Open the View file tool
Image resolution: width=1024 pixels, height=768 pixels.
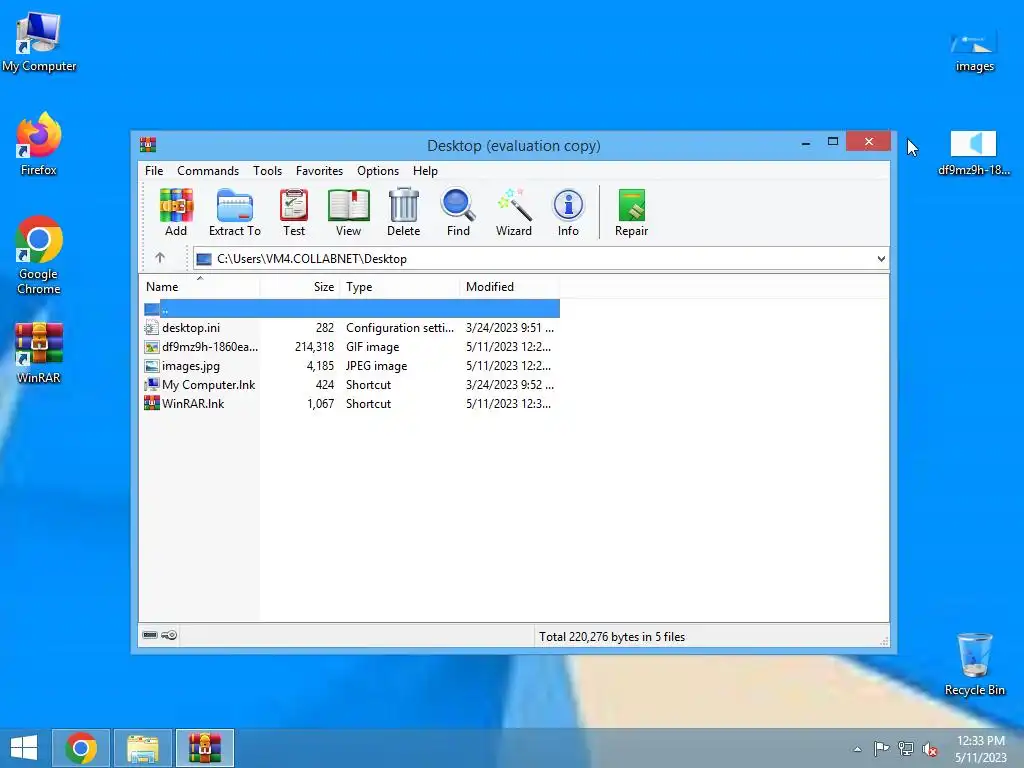coord(348,212)
